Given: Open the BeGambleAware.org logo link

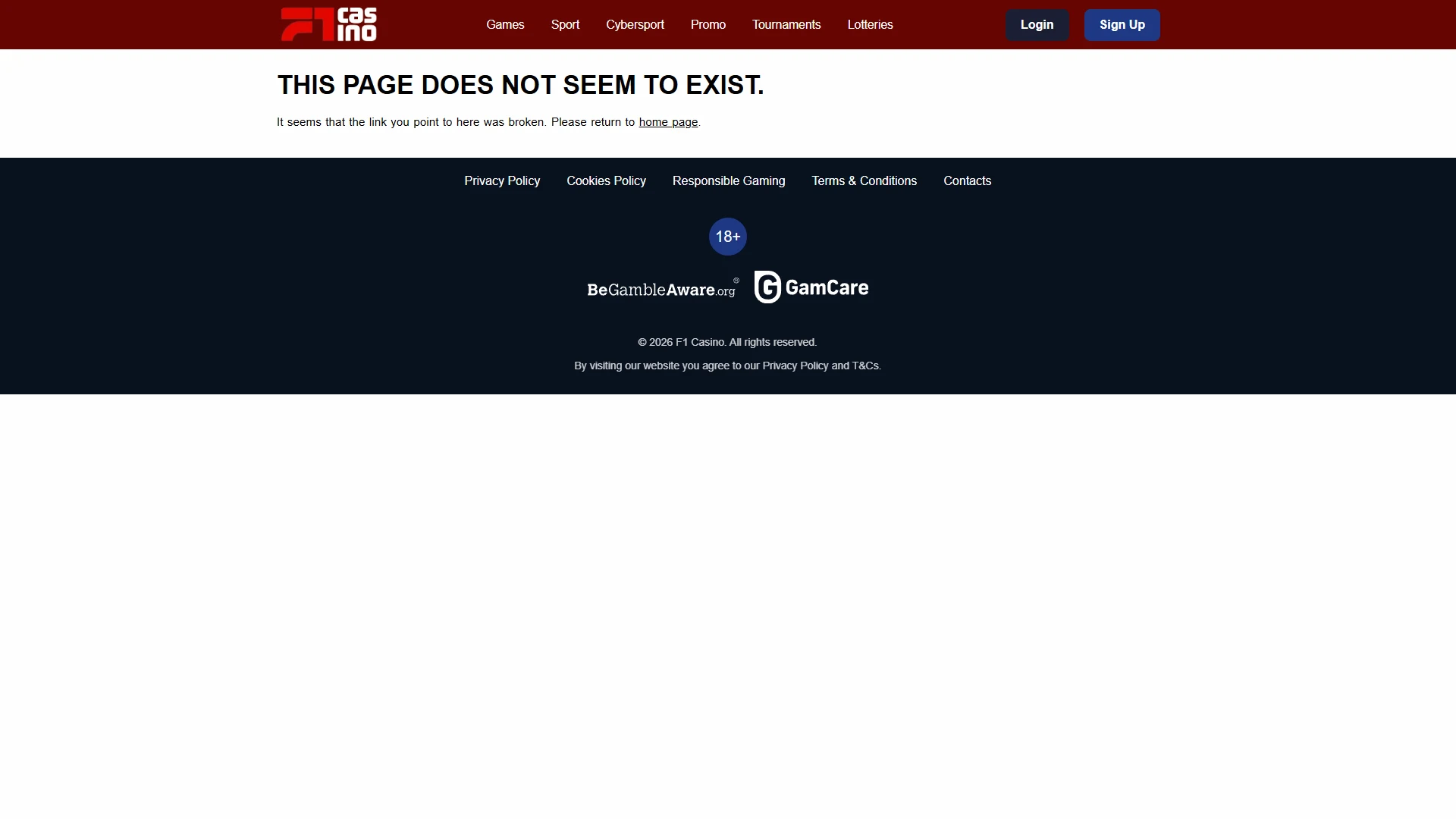Looking at the screenshot, I should [x=663, y=288].
